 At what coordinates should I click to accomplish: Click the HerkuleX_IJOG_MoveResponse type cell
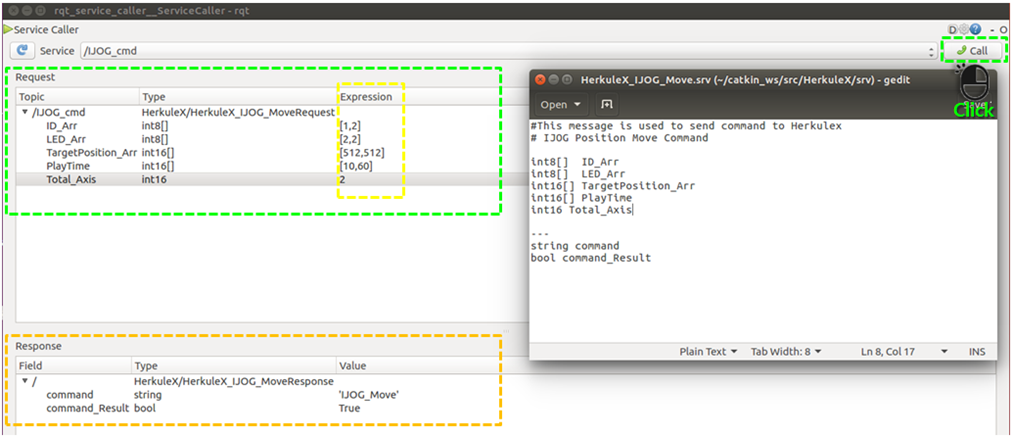233,381
